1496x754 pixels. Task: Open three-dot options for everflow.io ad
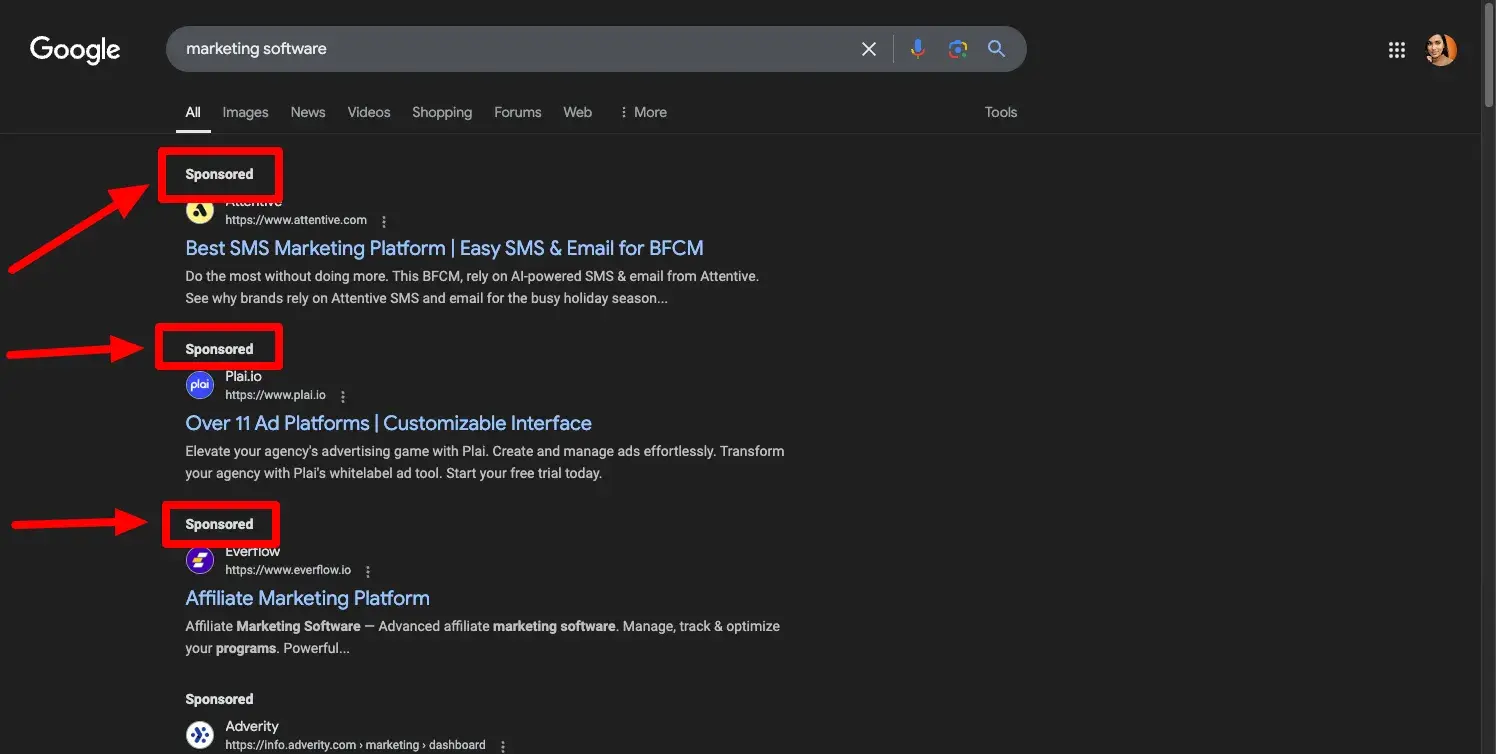(x=368, y=571)
